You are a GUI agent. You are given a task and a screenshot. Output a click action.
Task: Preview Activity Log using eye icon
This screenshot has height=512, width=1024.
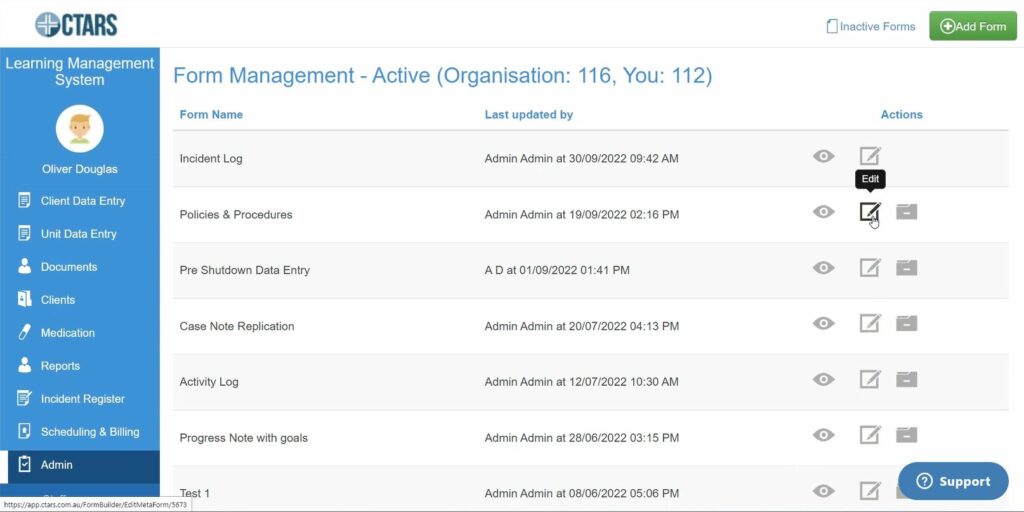[823, 379]
